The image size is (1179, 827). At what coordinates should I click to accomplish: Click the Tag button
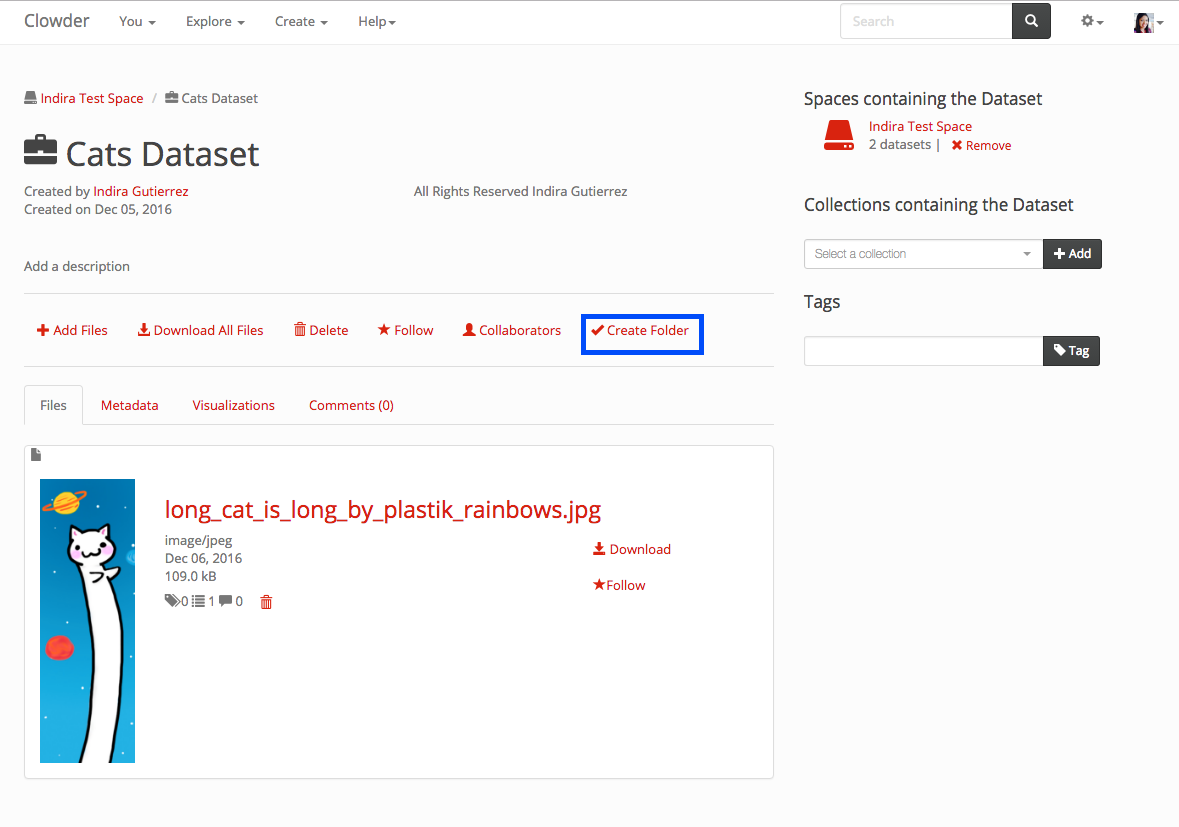(x=1071, y=351)
